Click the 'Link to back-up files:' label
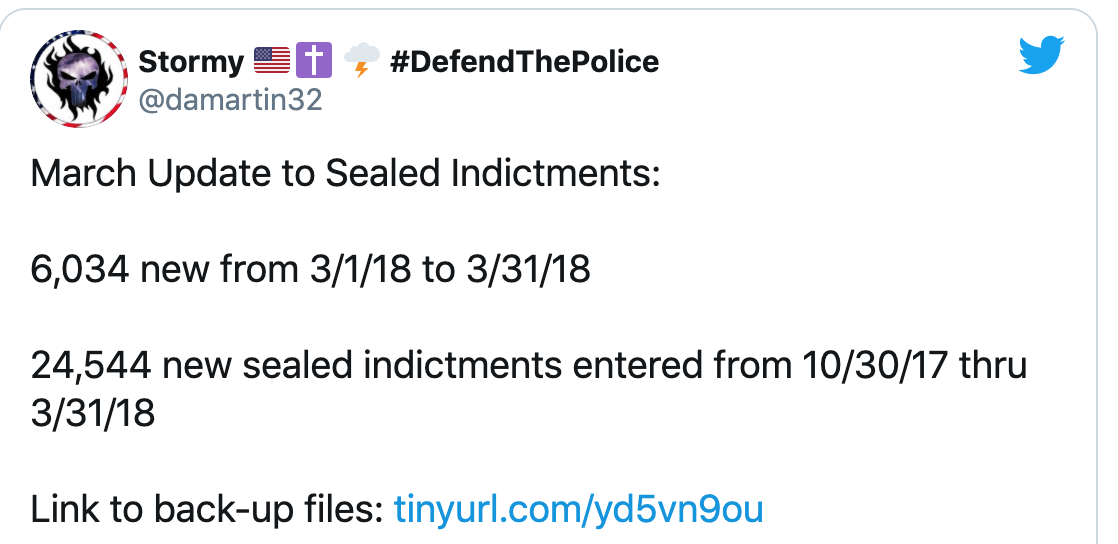The image size is (1118, 544). point(207,509)
